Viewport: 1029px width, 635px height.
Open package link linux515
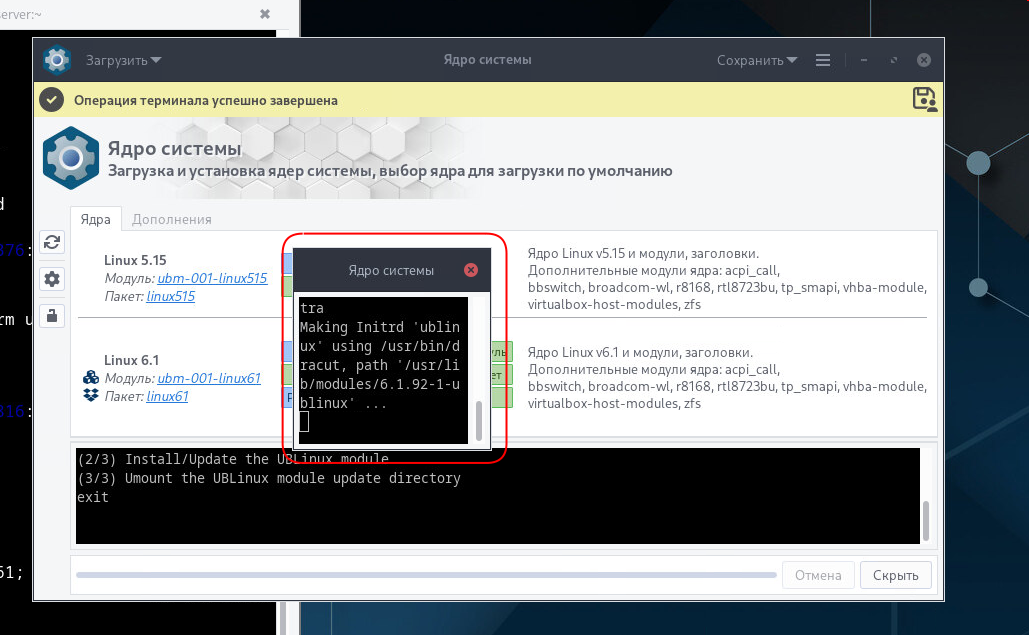[171, 297]
